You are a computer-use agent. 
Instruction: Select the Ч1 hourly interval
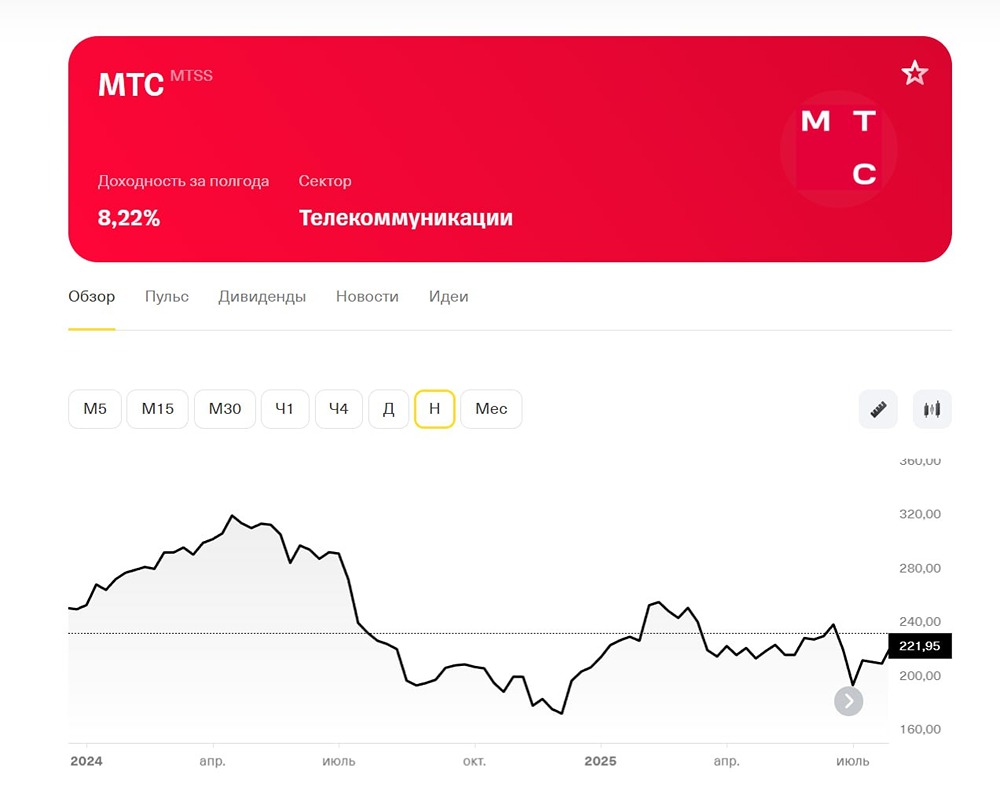[x=285, y=409]
